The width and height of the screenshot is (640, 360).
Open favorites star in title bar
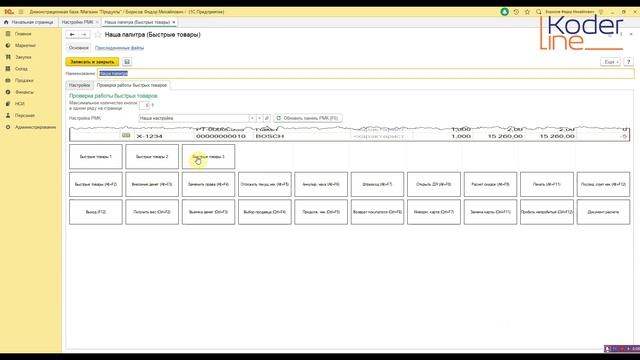coord(527,12)
